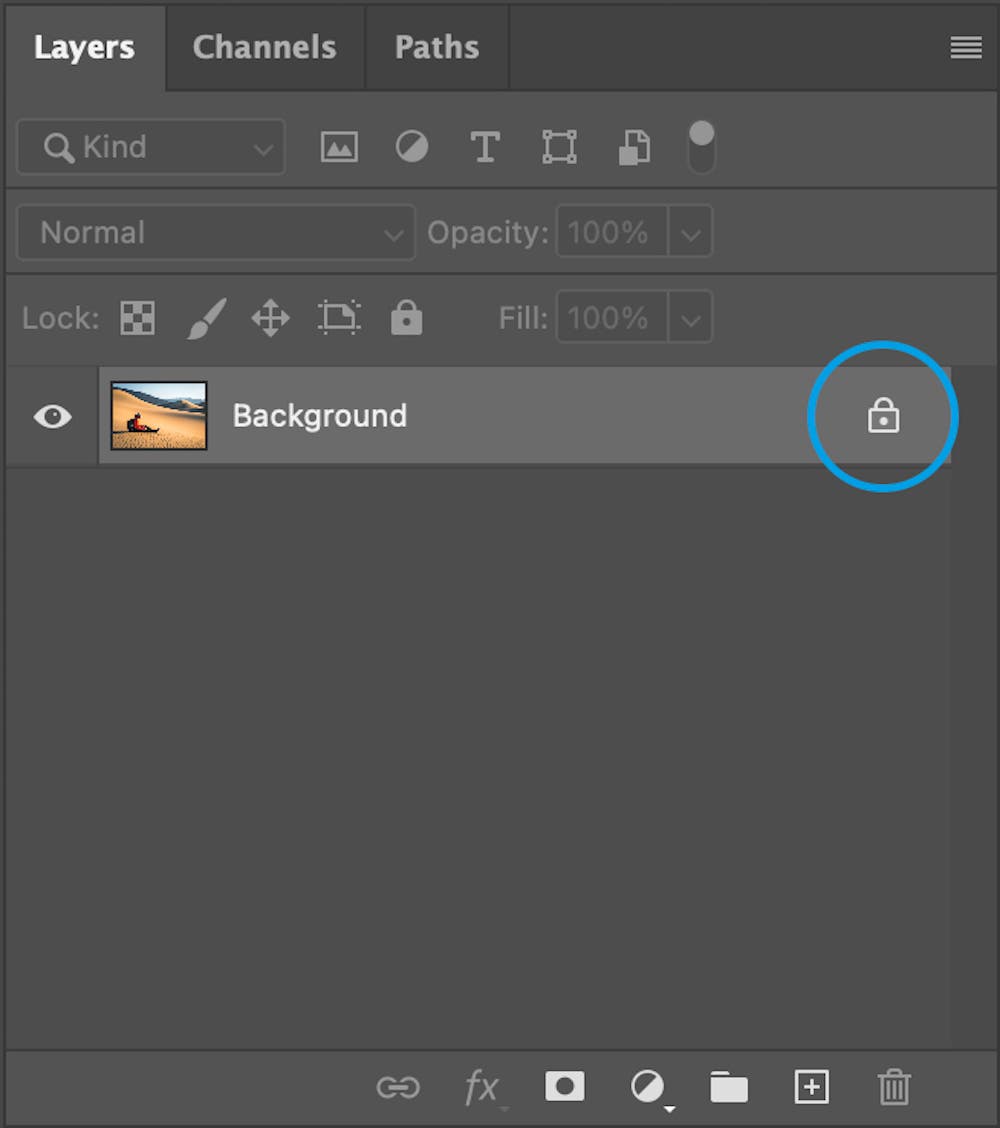The height and width of the screenshot is (1128, 1000).
Task: Filter layers by type layers
Action: click(485, 146)
